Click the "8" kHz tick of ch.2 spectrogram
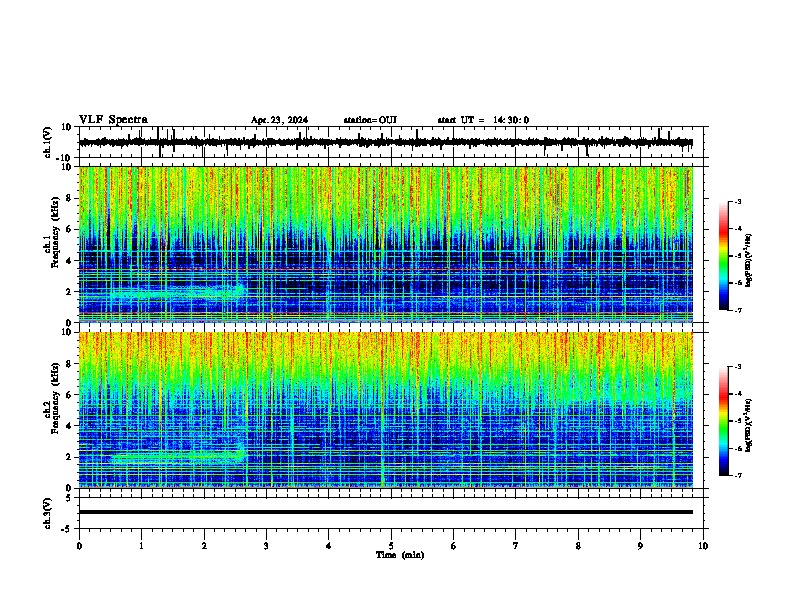792x612 pixels. tap(69, 364)
